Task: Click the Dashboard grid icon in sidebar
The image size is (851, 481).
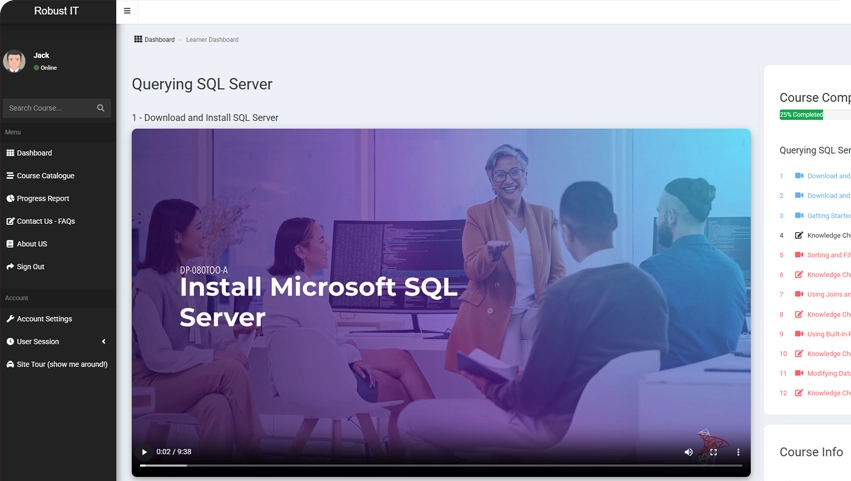Action: pos(10,153)
